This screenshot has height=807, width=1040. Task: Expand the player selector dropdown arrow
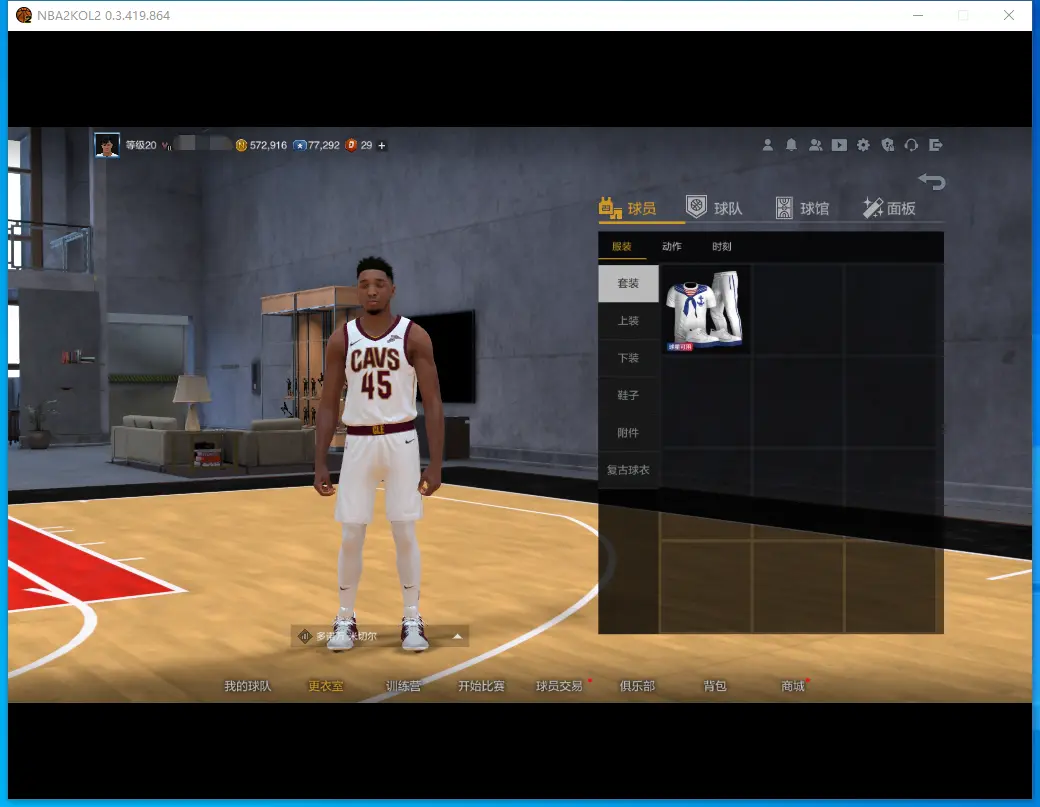pos(457,637)
